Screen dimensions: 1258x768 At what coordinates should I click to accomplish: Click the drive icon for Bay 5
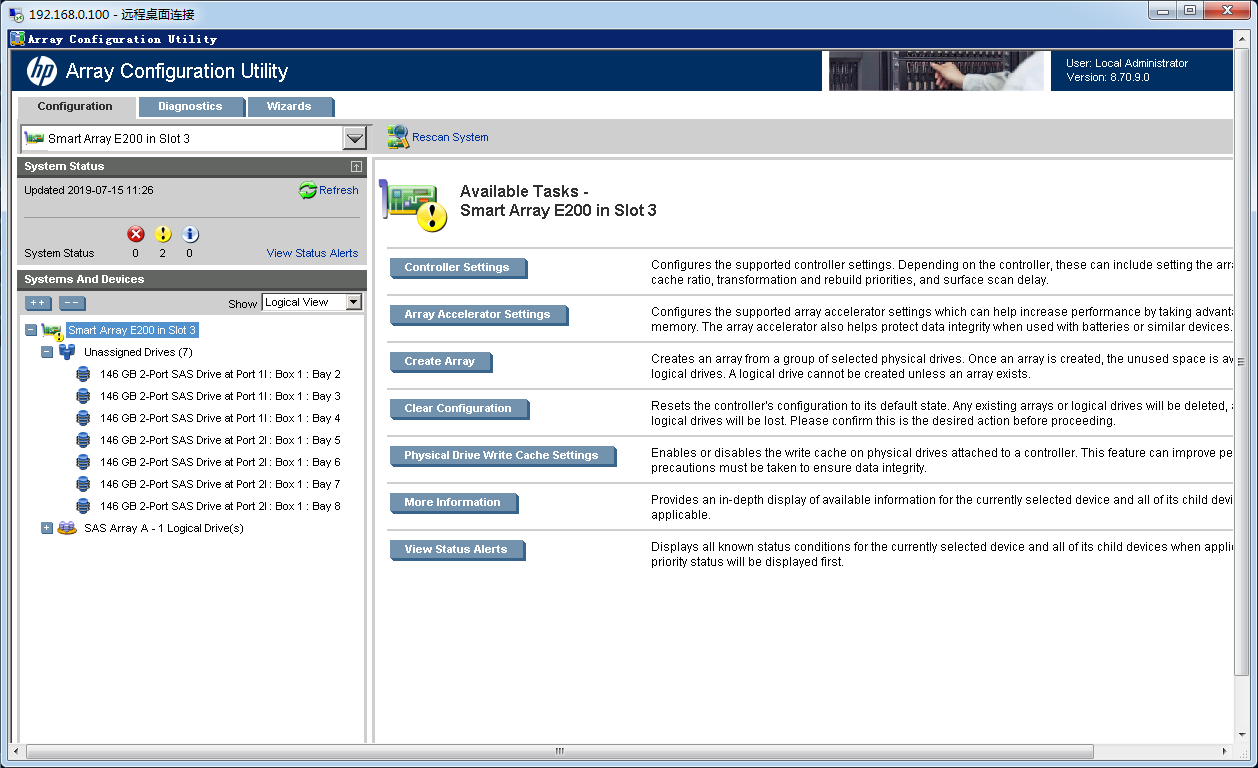click(x=83, y=440)
